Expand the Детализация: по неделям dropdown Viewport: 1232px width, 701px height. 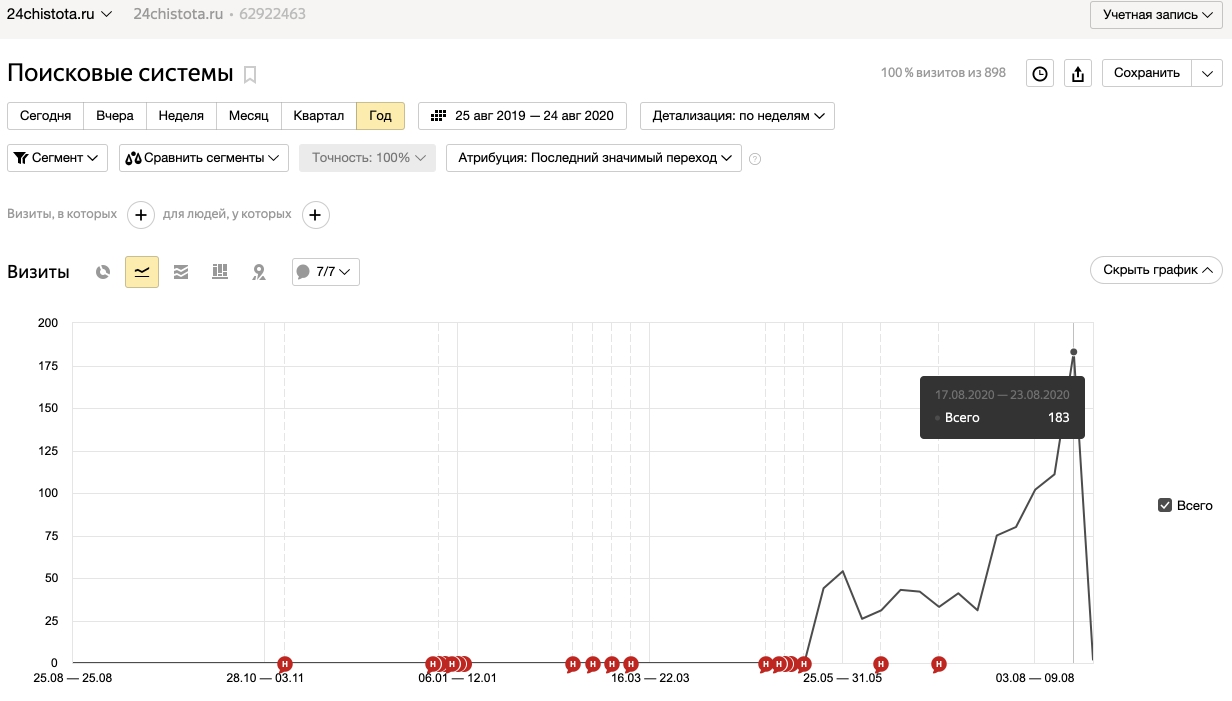pos(737,116)
